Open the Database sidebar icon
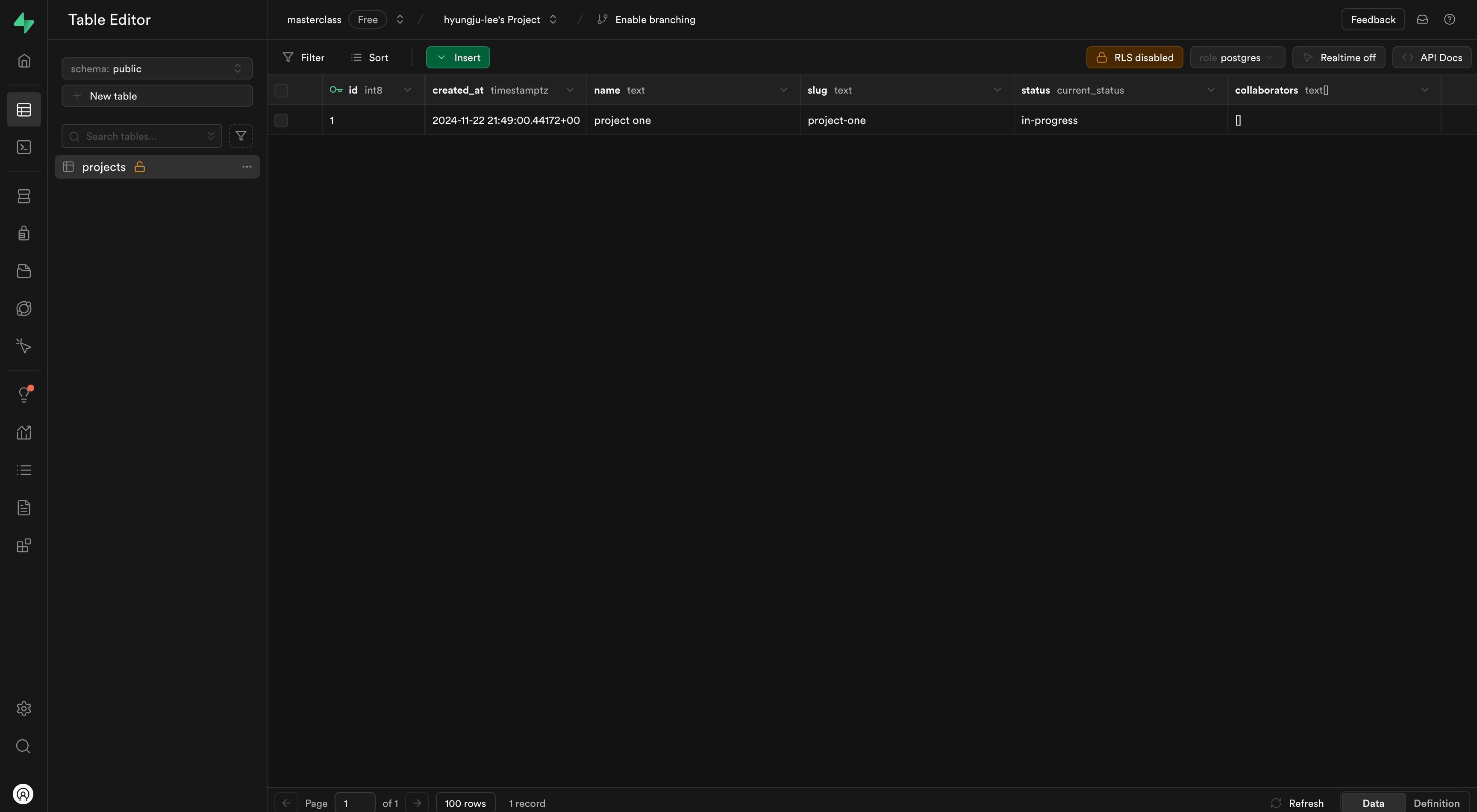Screen dimensions: 1477x812 click(x=24, y=196)
